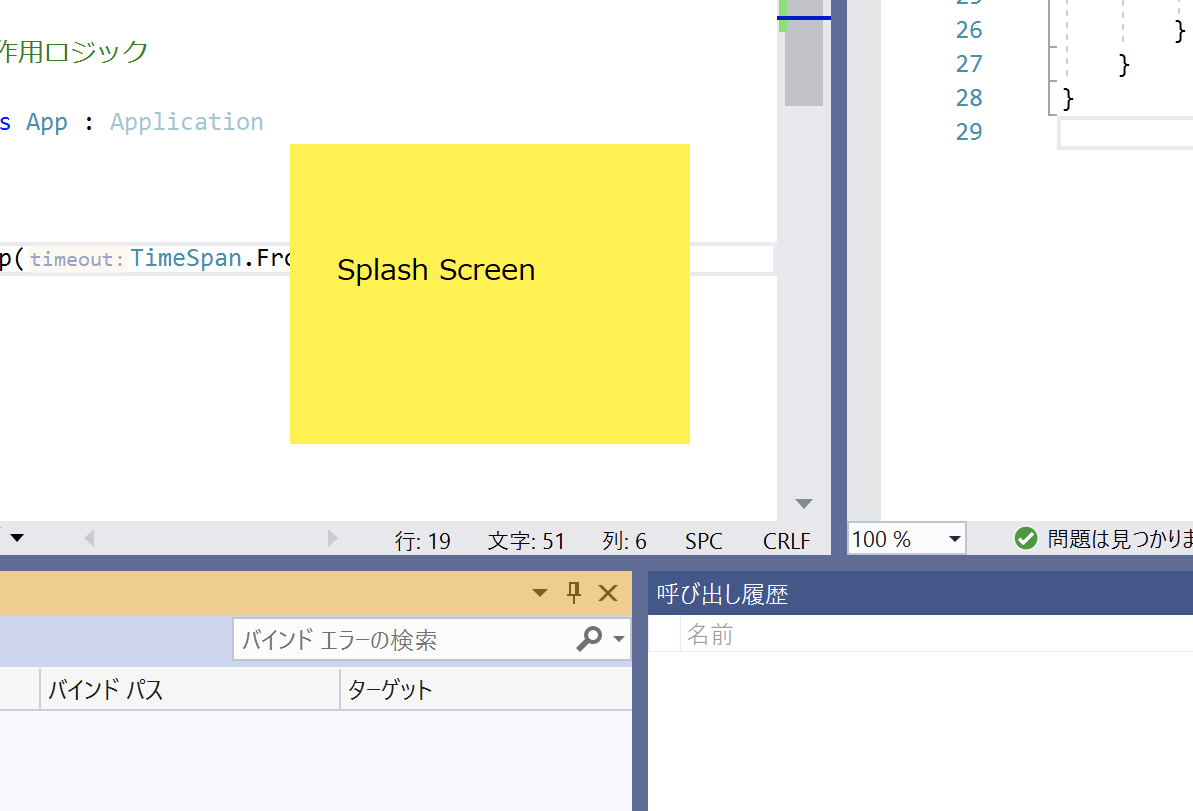Click the search magnifier icon in binding error search
This screenshot has width=1193, height=811.
click(x=590, y=639)
